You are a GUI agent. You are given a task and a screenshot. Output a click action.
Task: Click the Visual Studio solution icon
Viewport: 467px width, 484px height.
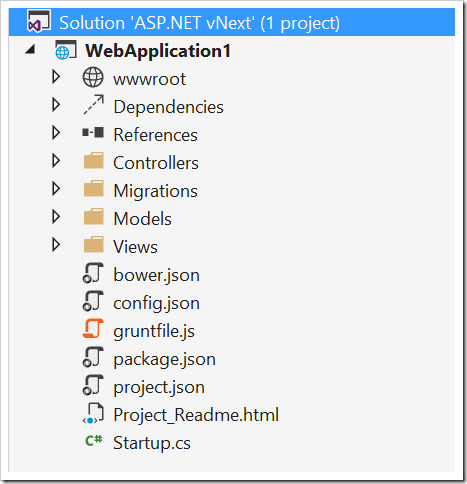39,22
